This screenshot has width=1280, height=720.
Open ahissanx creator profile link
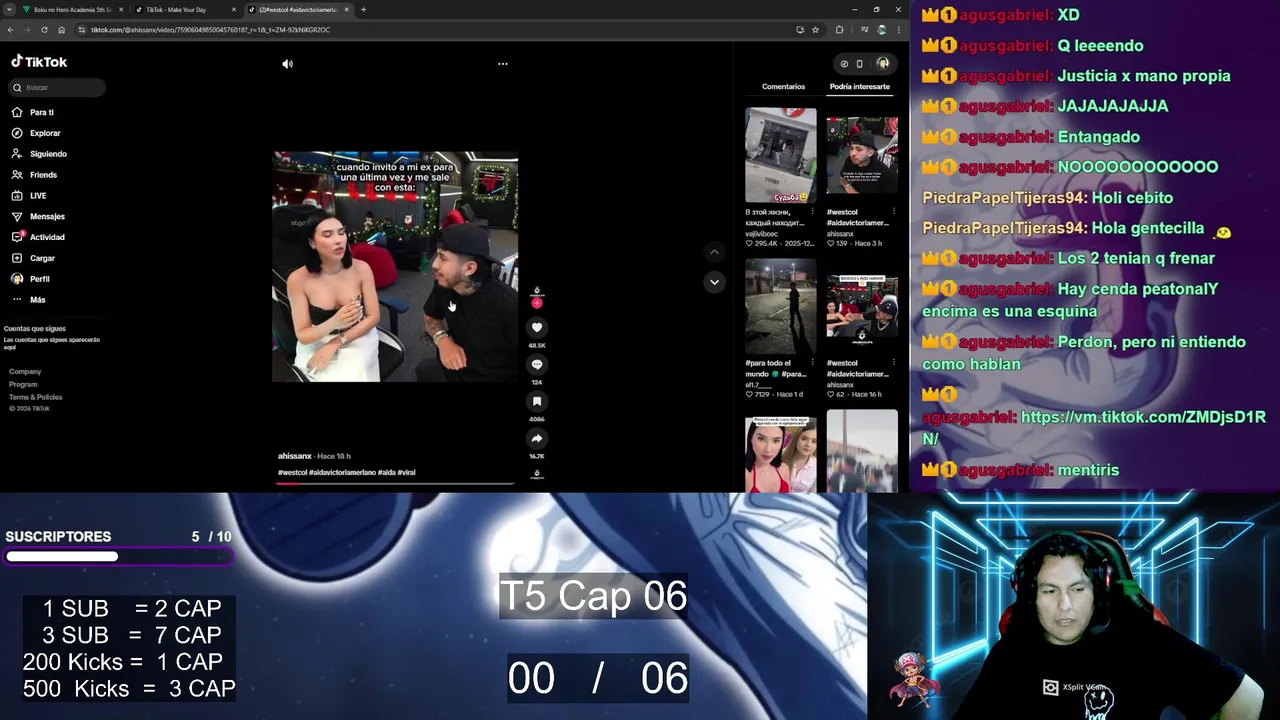[x=295, y=456]
